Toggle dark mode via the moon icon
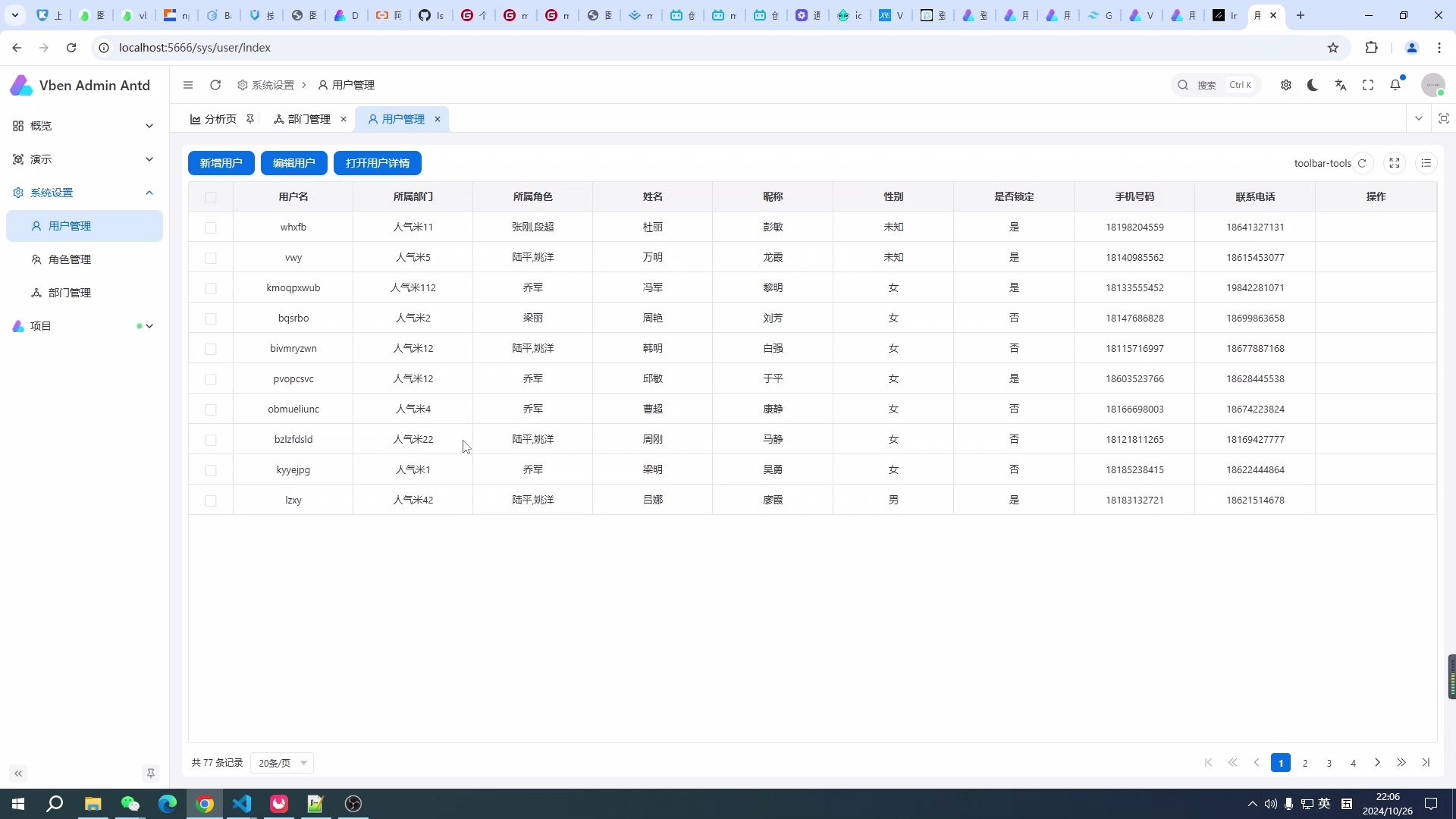Viewport: 1456px width, 819px height. pos(1313,85)
